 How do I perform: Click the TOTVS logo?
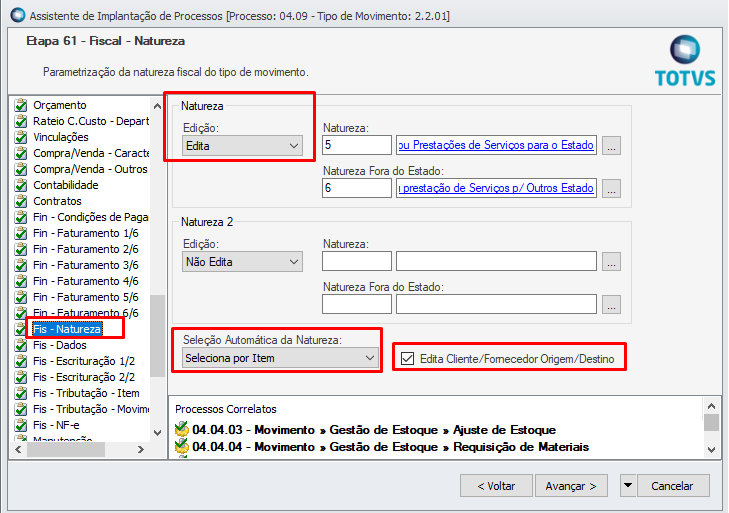click(685, 61)
